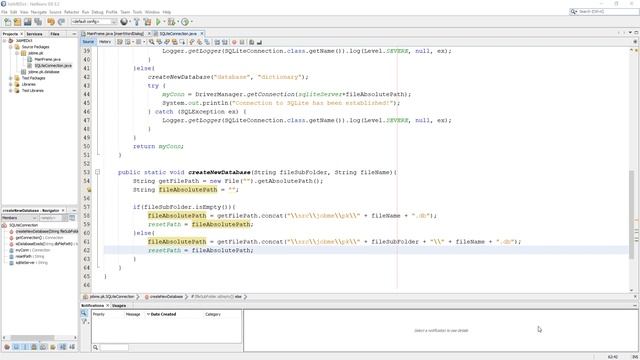The height and width of the screenshot is (360, 640).
Task: Expand the Libraries tree node
Action: coord(11,84)
